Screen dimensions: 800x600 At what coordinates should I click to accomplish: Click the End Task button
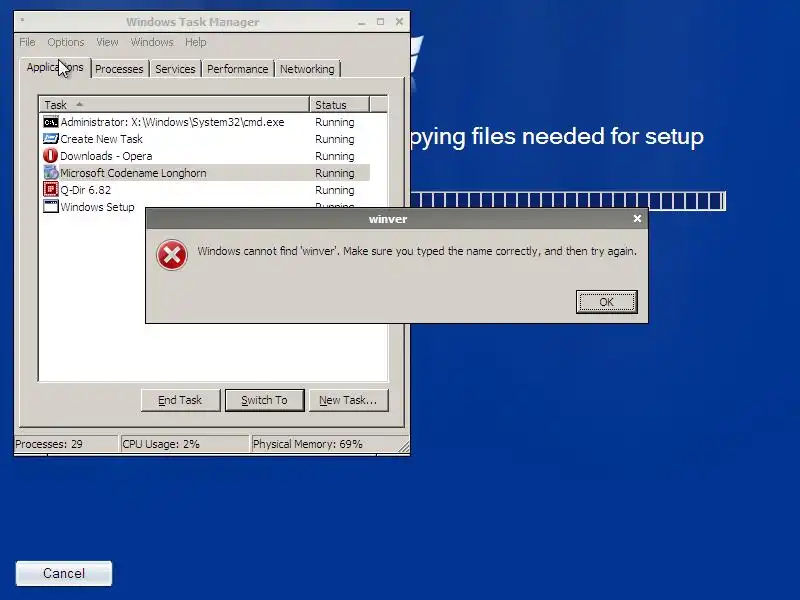point(181,400)
